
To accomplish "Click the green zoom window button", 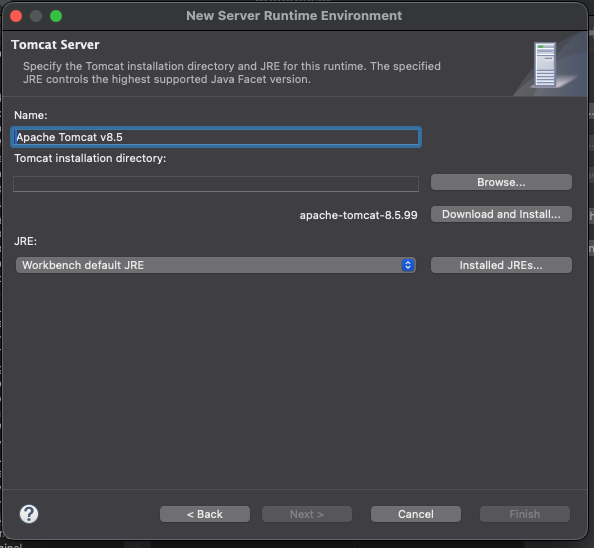I will click(56, 16).
